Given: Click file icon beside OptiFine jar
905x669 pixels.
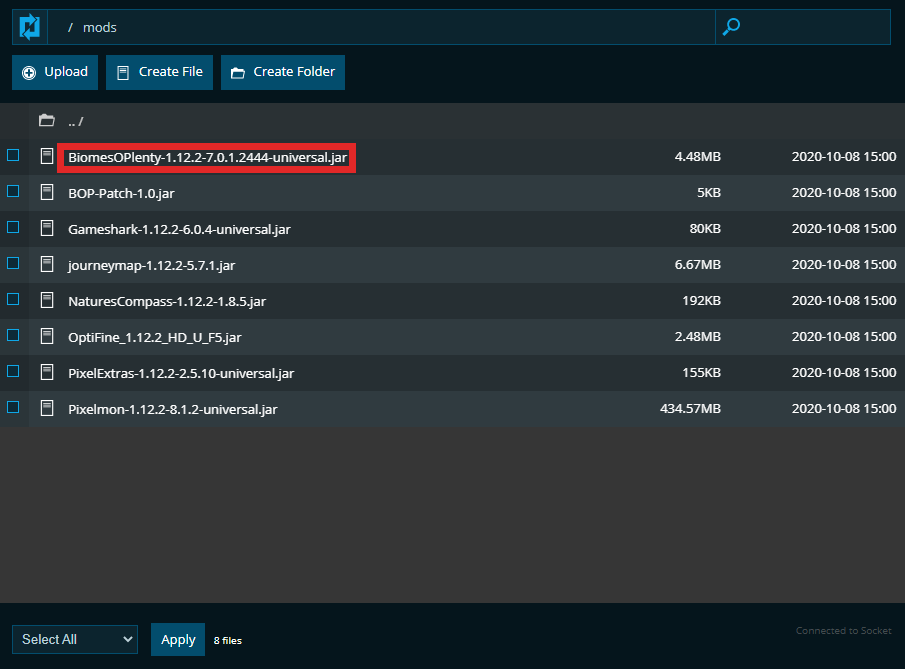Looking at the screenshot, I should [x=47, y=337].
